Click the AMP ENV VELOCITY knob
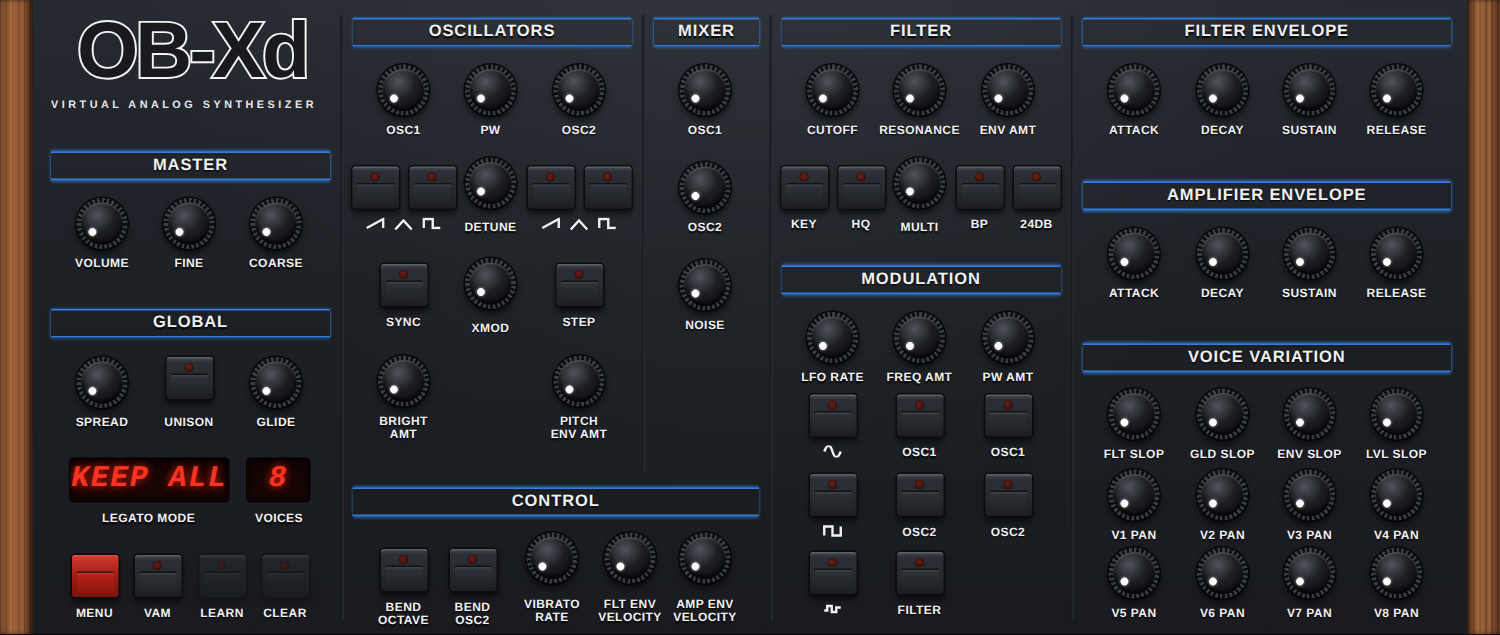This screenshot has height=635, width=1500. click(x=705, y=558)
